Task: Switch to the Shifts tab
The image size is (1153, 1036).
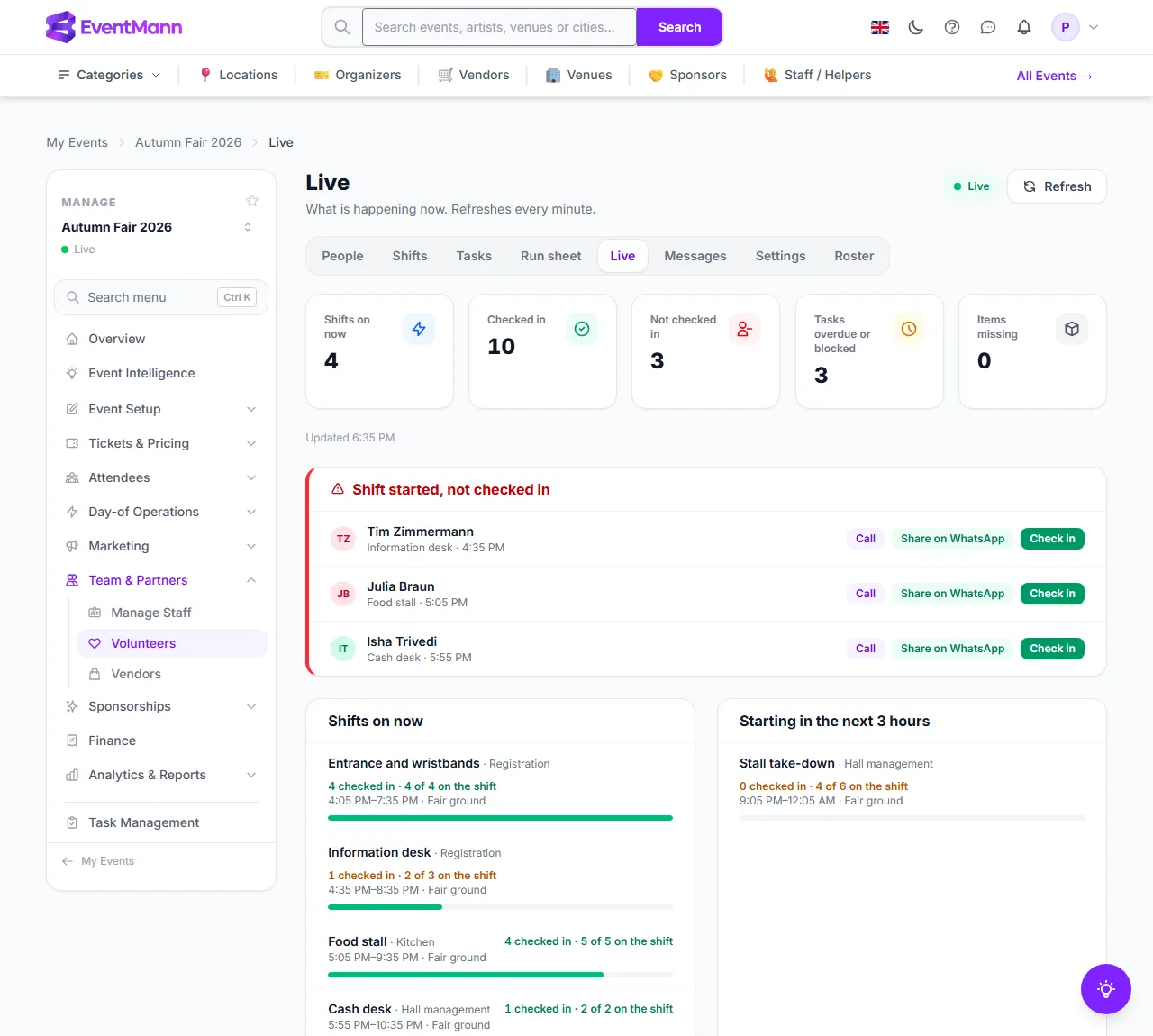Action: tap(410, 256)
